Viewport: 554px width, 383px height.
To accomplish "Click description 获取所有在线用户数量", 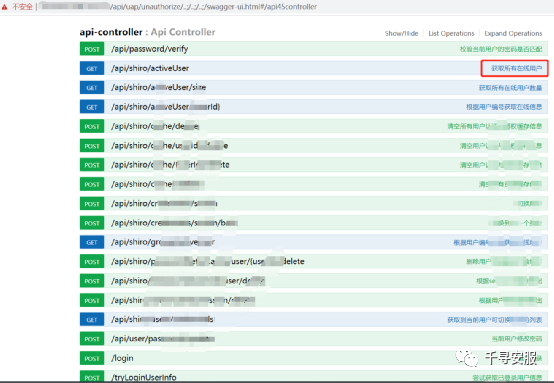I will (x=510, y=88).
